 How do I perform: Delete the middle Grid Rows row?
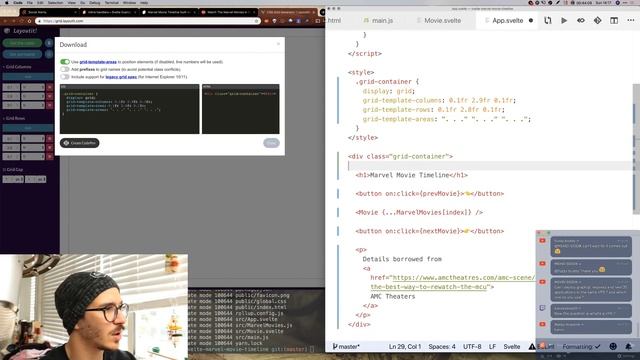point(50,148)
